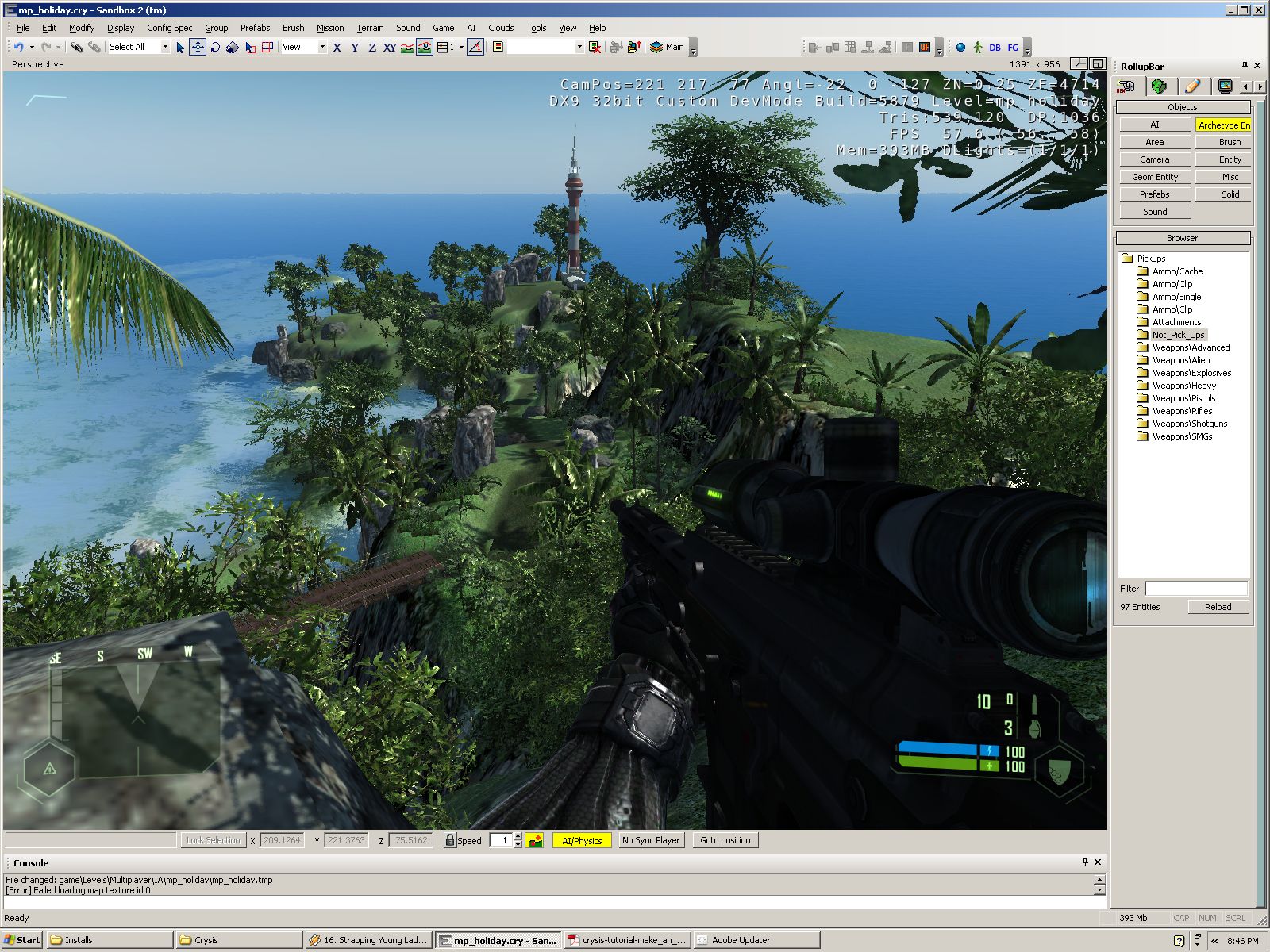Image resolution: width=1270 pixels, height=952 pixels.
Task: Click the Solid object button
Action: [1223, 194]
